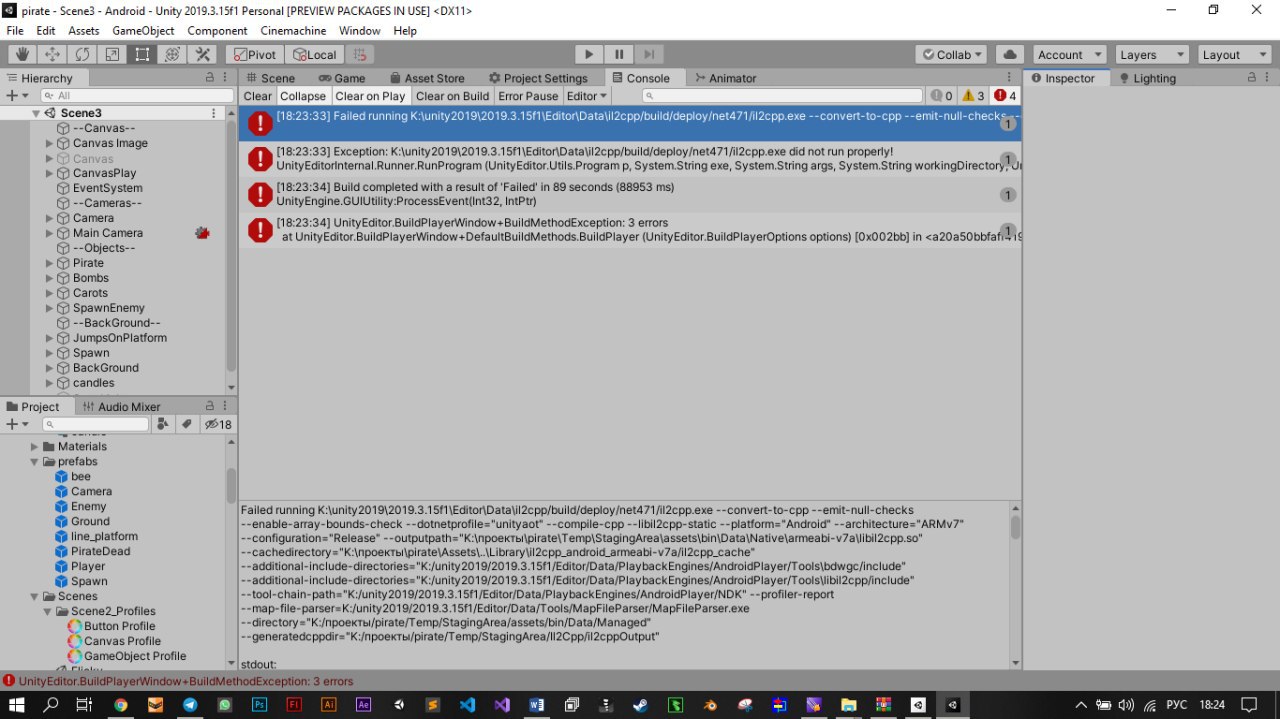
Task: Click the Console search field
Action: click(x=781, y=96)
